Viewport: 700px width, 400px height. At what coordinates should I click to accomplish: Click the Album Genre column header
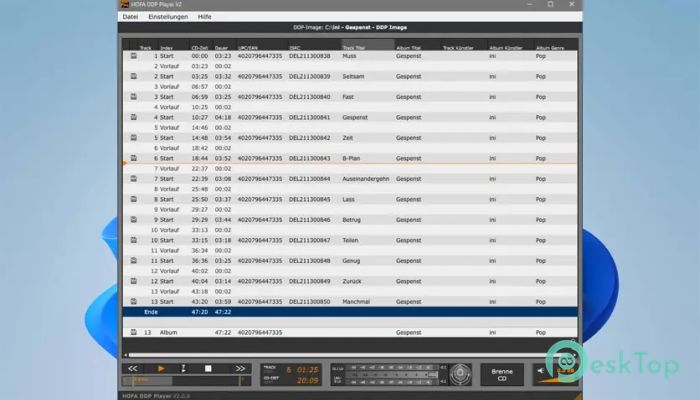(550, 47)
